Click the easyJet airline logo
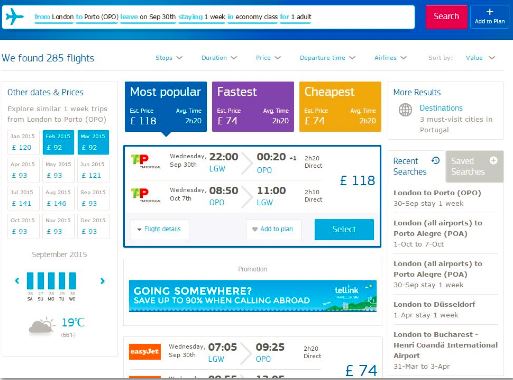The width and height of the screenshot is (513, 380). [145, 352]
